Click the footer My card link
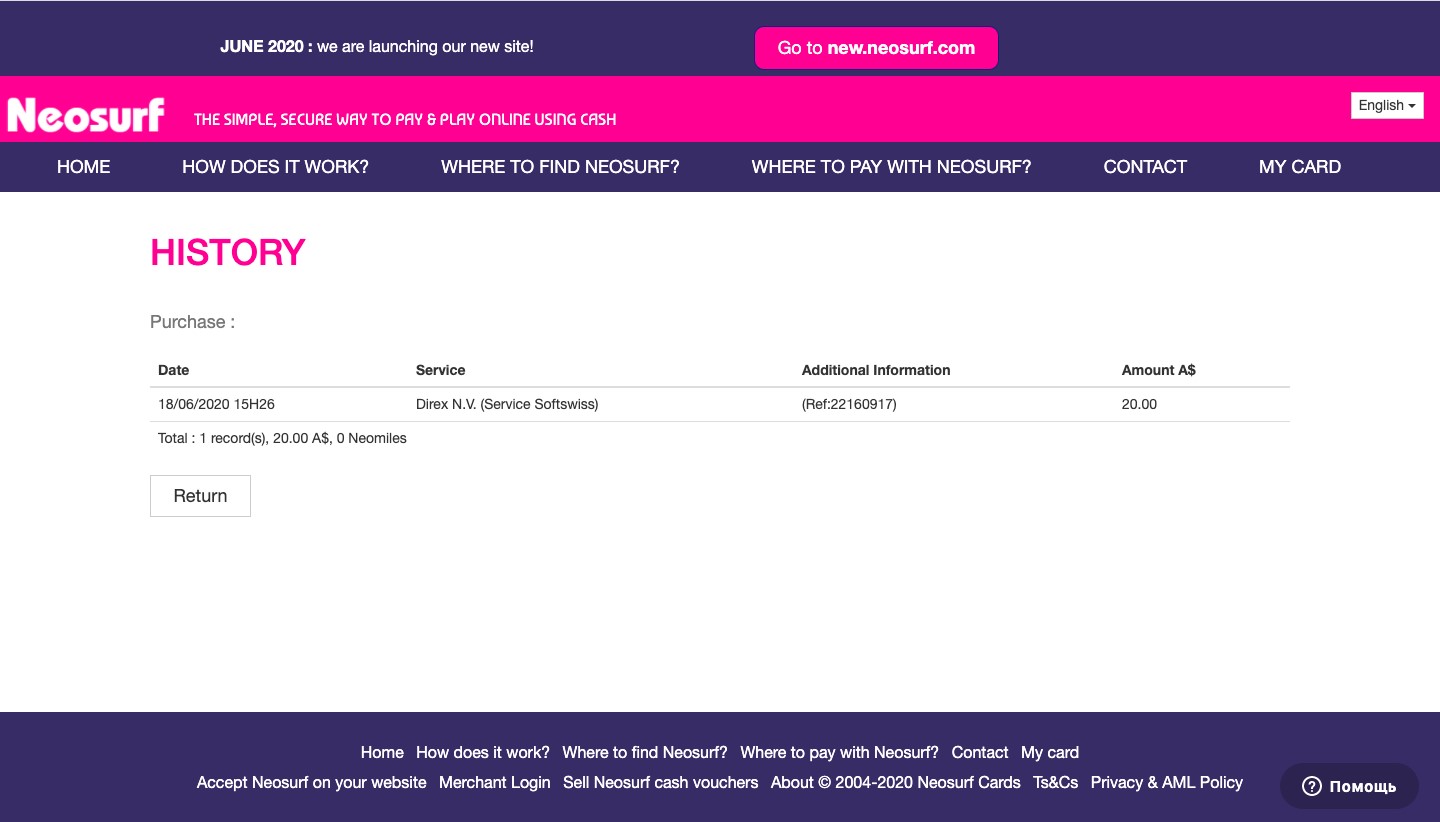The image size is (1440, 822). 1050,752
